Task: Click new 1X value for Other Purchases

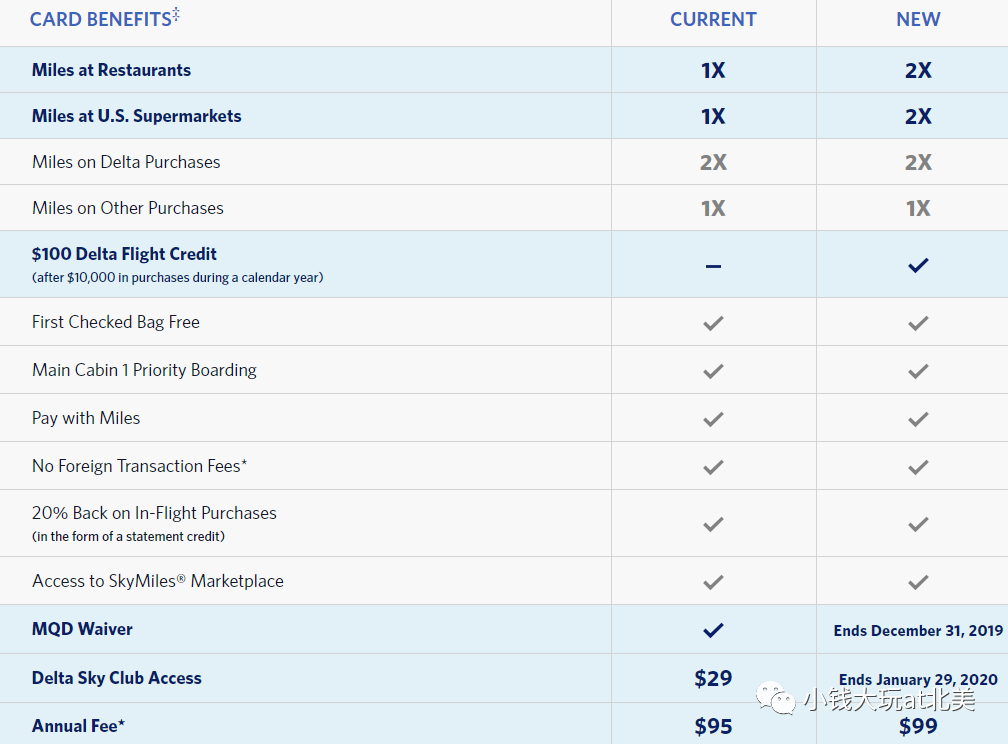Action: [x=918, y=208]
